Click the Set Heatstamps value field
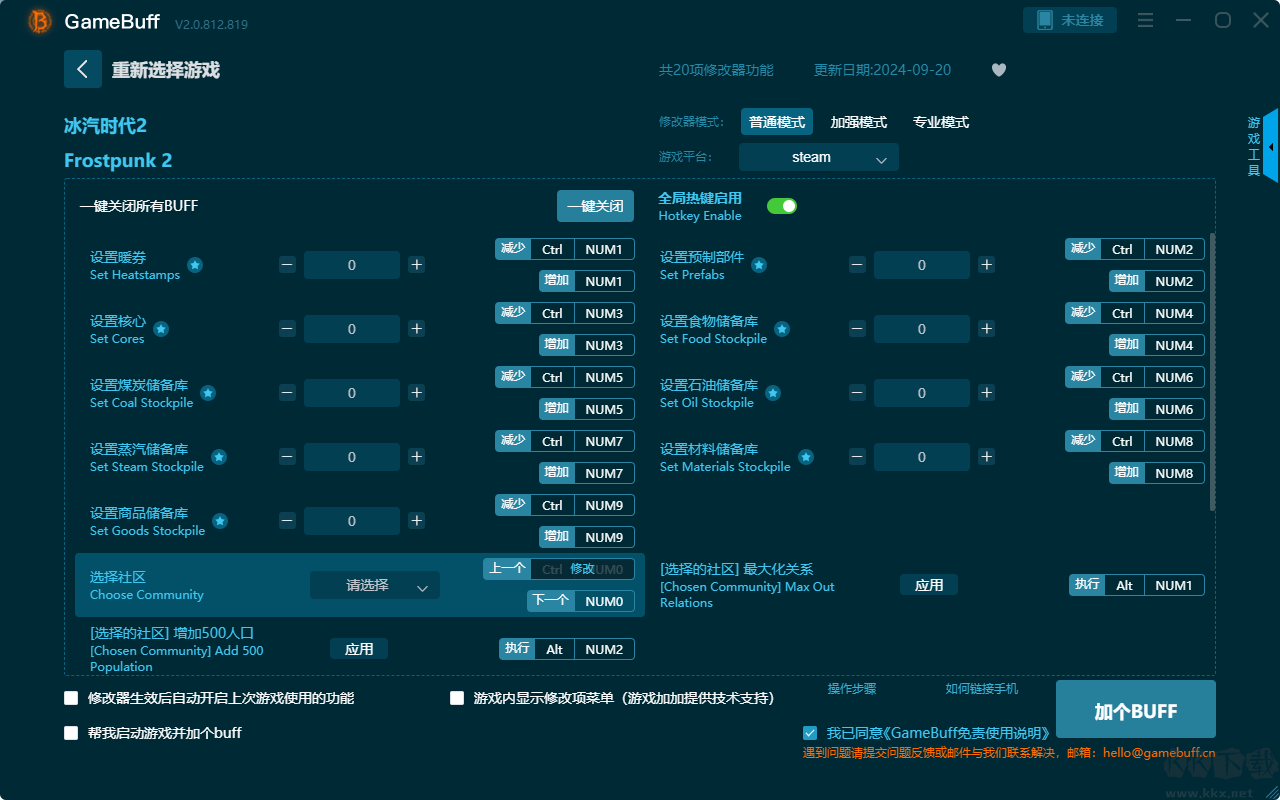 tap(351, 264)
